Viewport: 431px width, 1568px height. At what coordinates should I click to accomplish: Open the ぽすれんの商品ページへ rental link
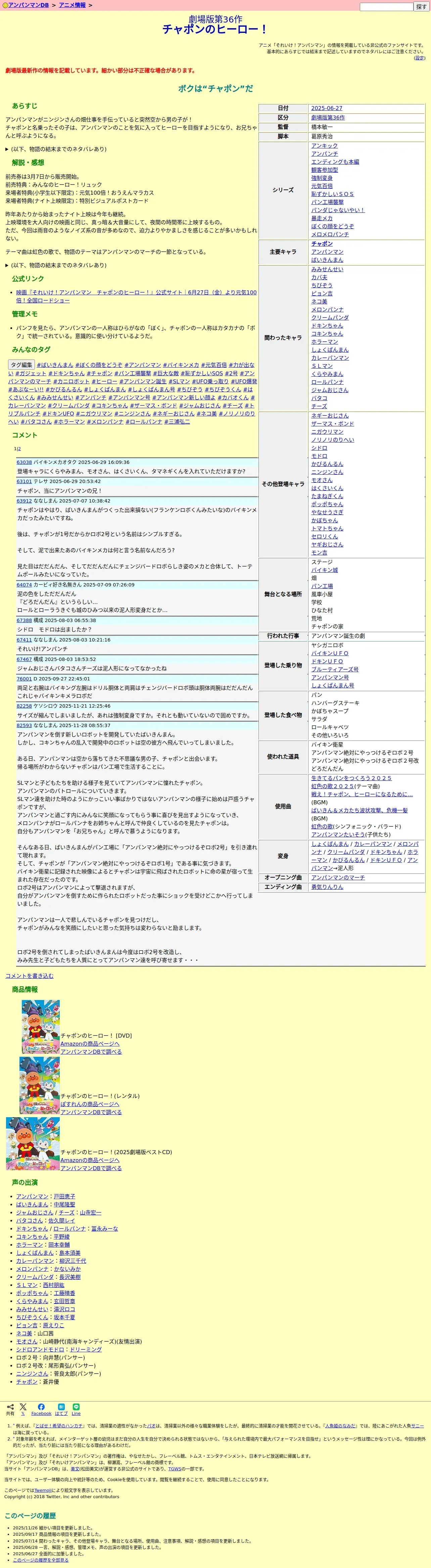point(90,1104)
